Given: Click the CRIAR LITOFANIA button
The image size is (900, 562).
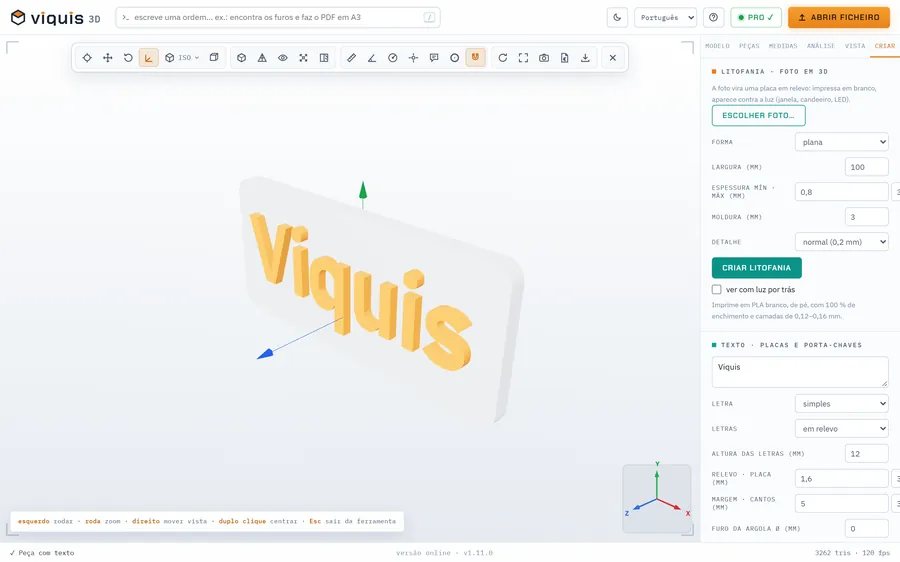Looking at the screenshot, I should (x=757, y=268).
